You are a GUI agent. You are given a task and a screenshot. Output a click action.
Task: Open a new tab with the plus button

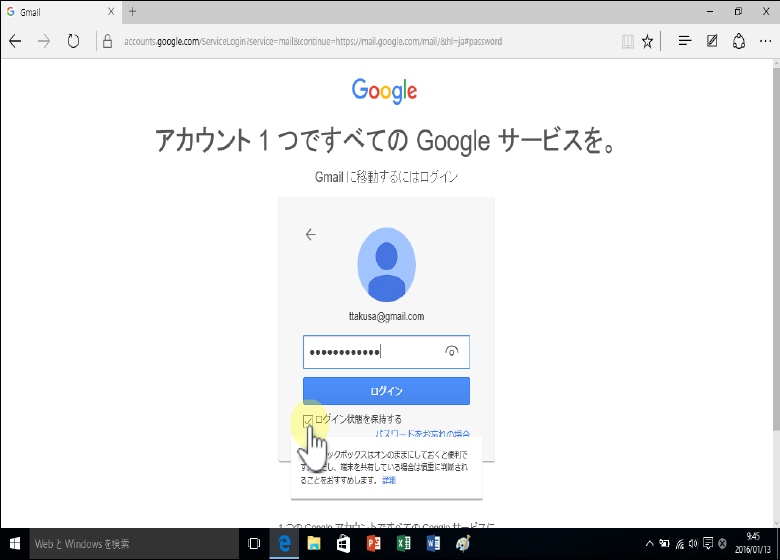[132, 11]
